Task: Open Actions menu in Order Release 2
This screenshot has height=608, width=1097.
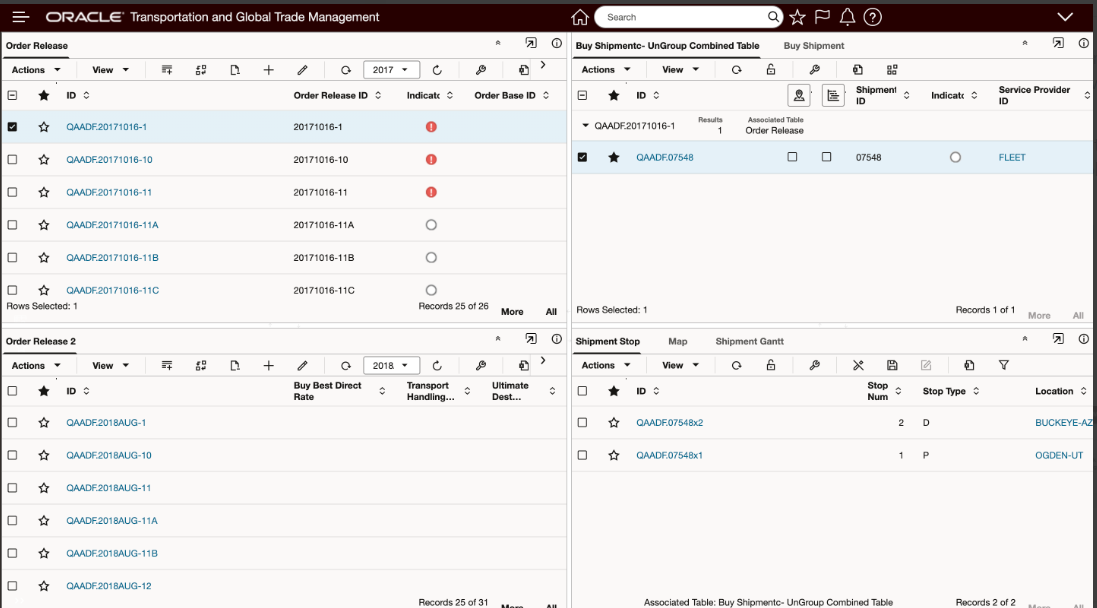Action: tap(36, 366)
